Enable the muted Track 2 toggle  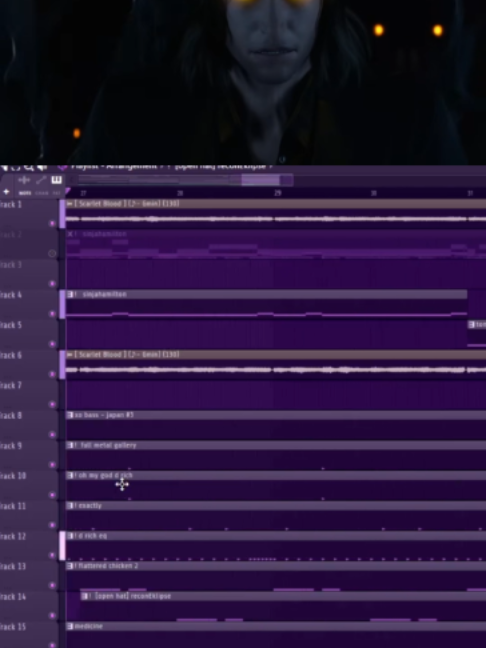[x=52, y=253]
